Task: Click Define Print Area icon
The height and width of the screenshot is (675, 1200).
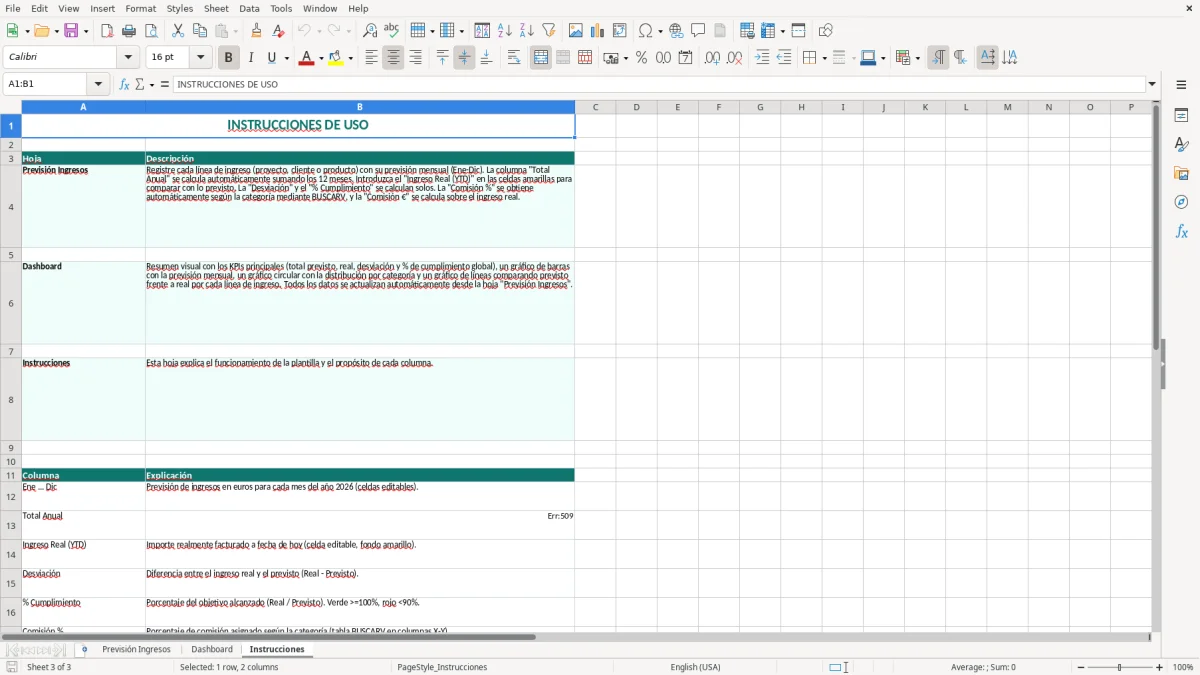Action: click(747, 31)
